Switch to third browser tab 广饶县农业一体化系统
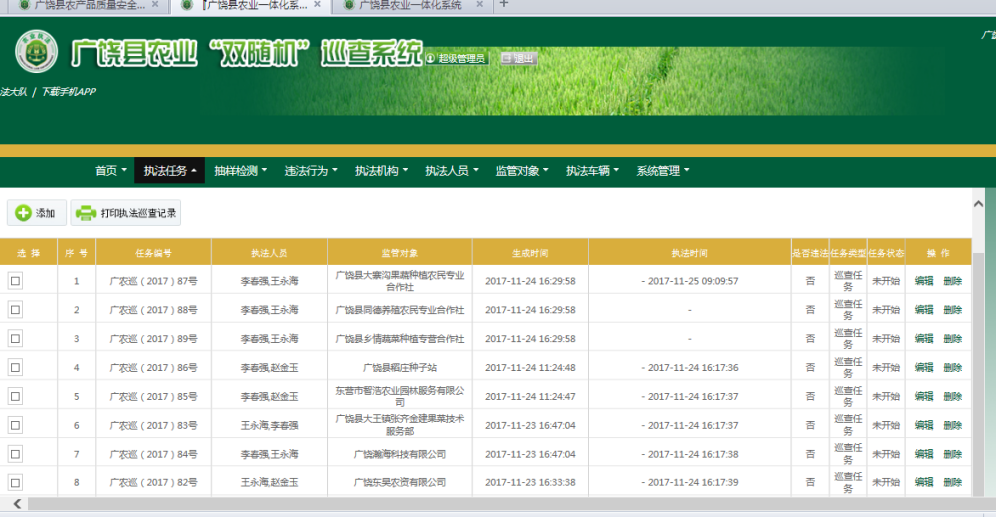 410,6
